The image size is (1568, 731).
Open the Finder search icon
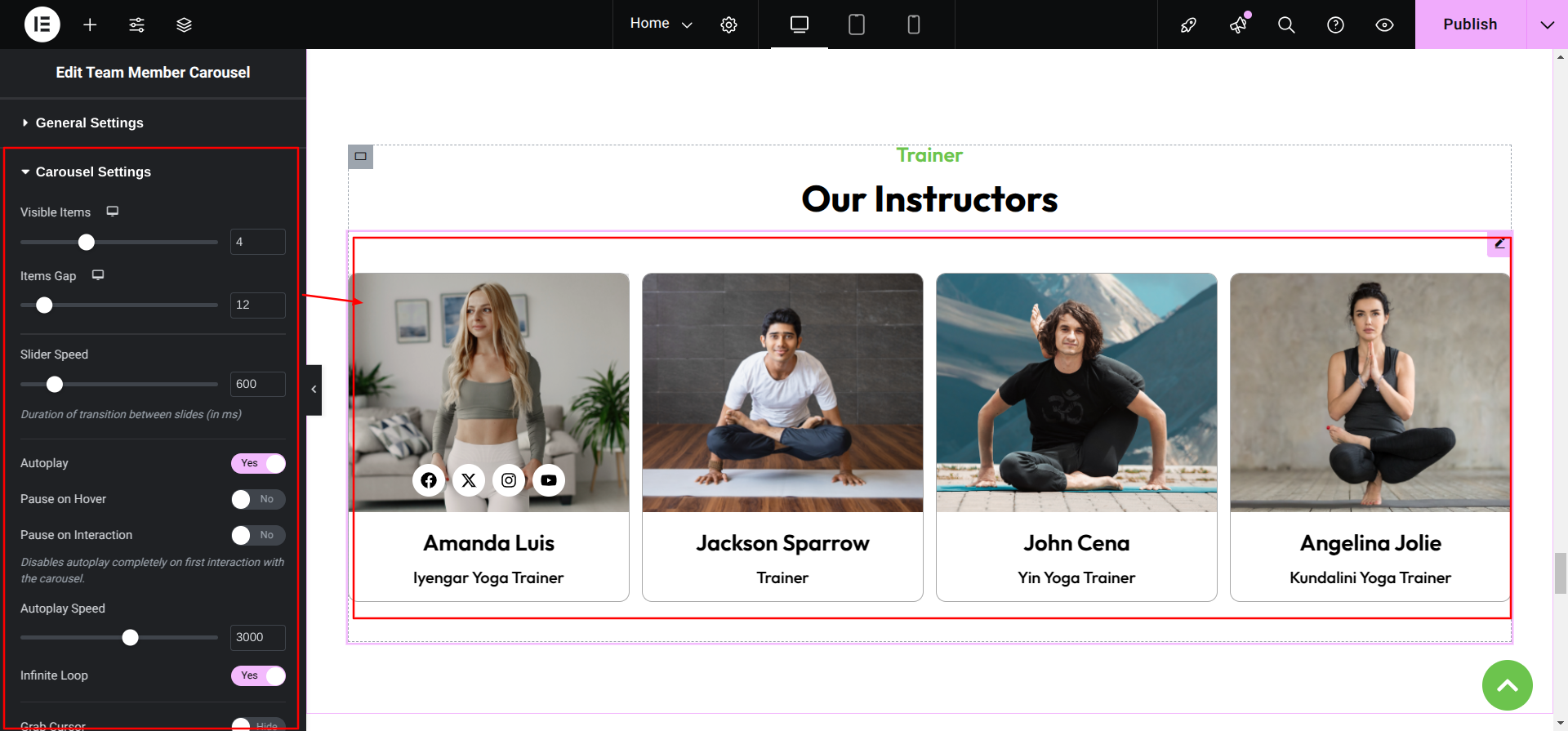click(x=1286, y=25)
